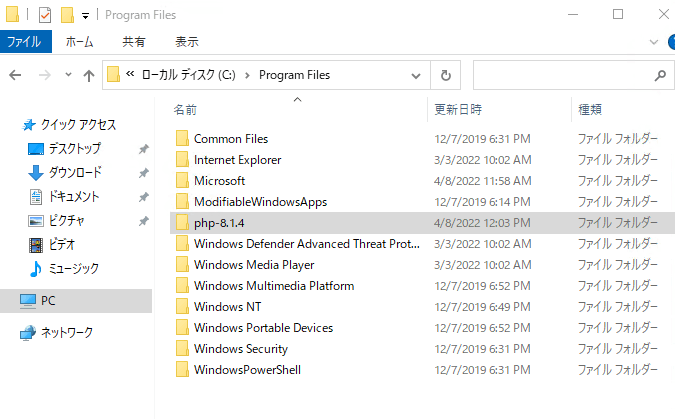
Task: Go back with the back arrow
Action: (15, 75)
